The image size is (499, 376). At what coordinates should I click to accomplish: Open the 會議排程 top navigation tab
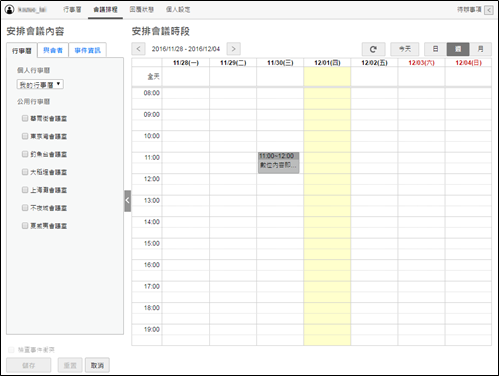pyautogui.click(x=105, y=10)
